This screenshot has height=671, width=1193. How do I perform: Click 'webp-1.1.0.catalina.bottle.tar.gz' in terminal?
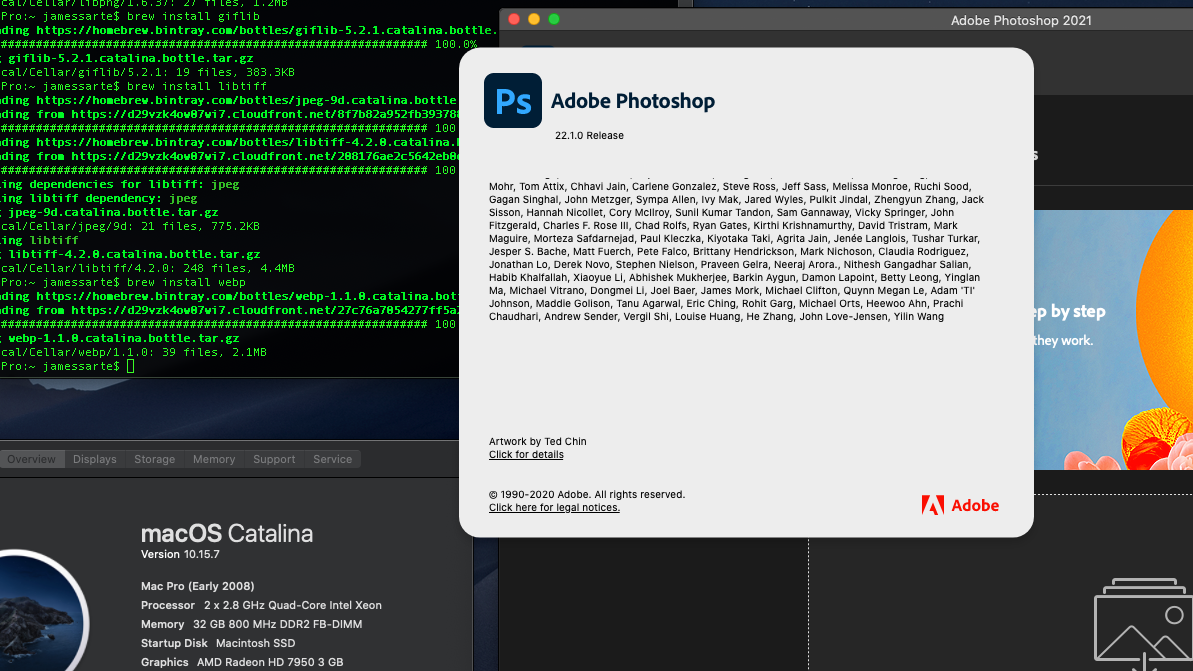coord(124,338)
